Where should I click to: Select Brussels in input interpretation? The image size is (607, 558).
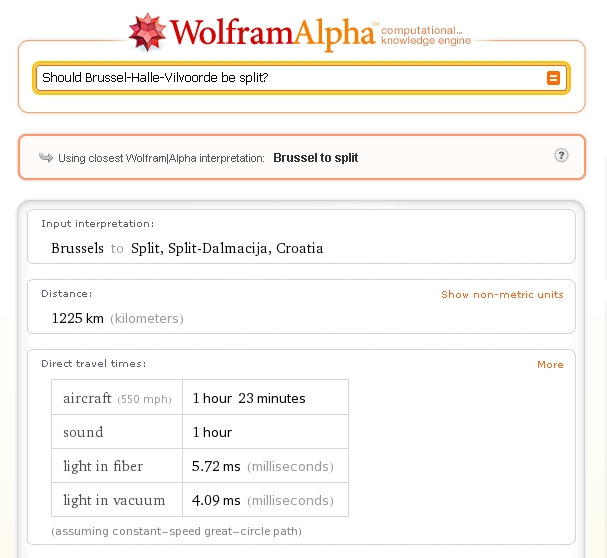pyautogui.click(x=77, y=248)
